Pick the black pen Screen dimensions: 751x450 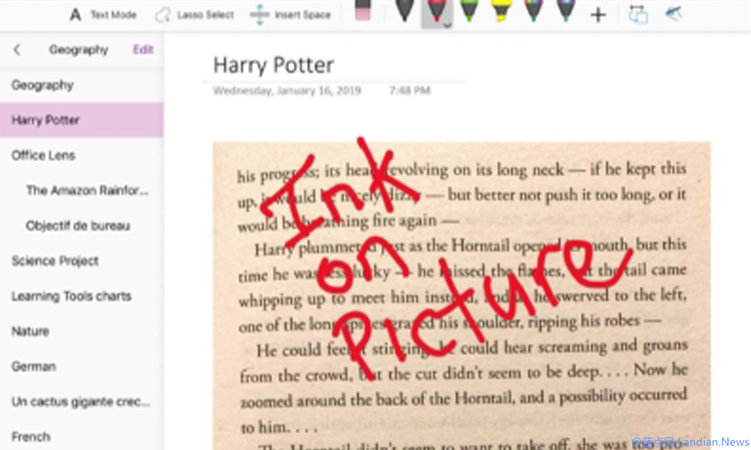405,11
